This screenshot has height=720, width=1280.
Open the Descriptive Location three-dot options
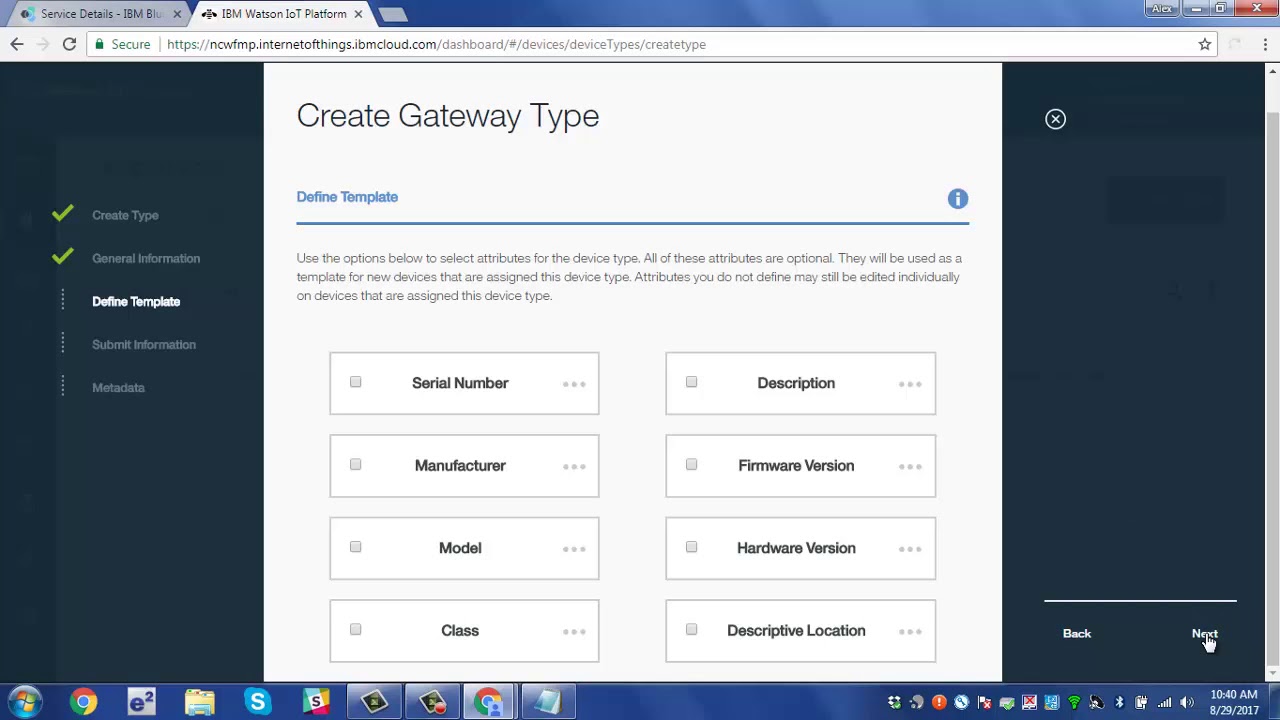(x=910, y=631)
